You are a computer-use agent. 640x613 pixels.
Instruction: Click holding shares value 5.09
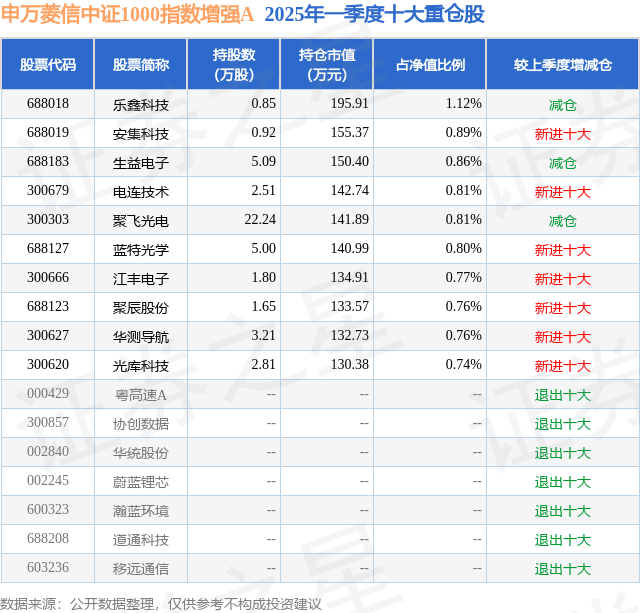(x=264, y=162)
